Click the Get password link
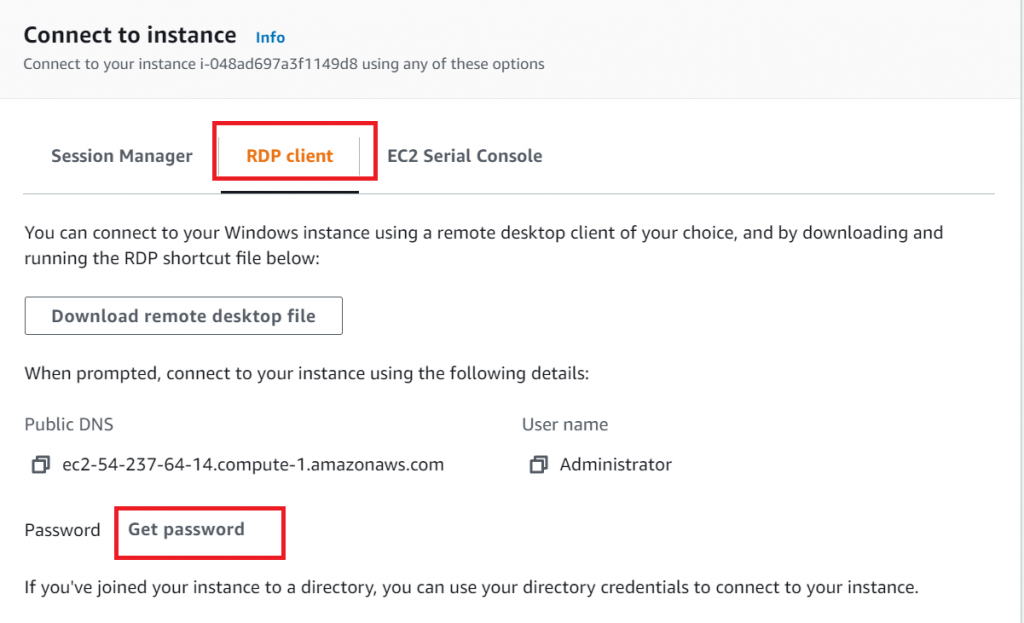The height and width of the screenshot is (623, 1024). pos(186,530)
